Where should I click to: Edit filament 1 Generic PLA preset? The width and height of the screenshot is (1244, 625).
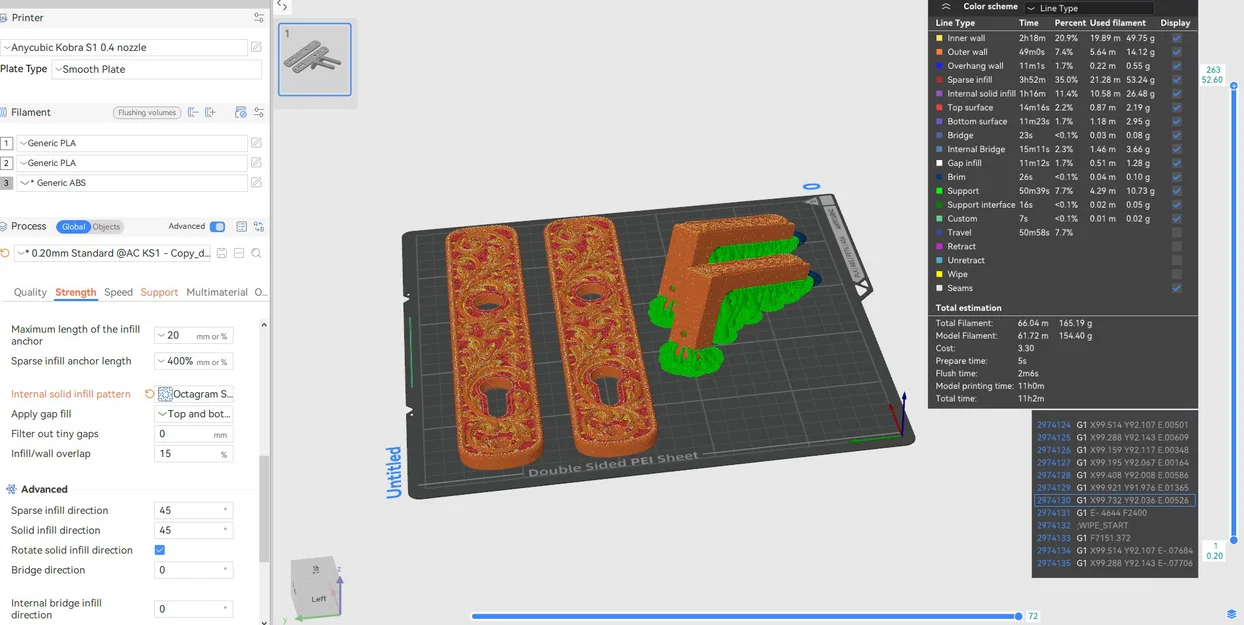[x=256, y=143]
